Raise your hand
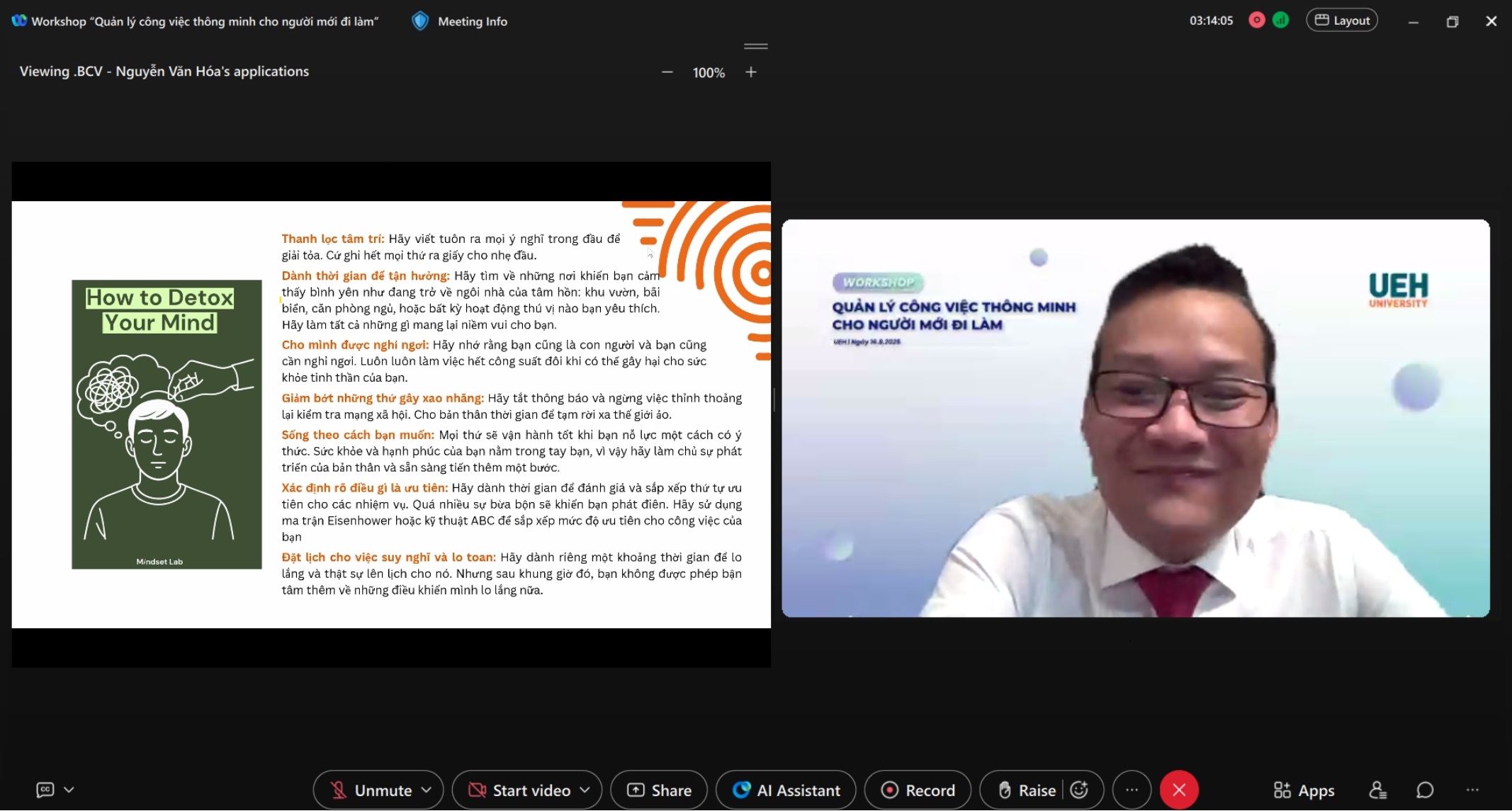Screen dimensions: 1512x811 click(1027, 790)
